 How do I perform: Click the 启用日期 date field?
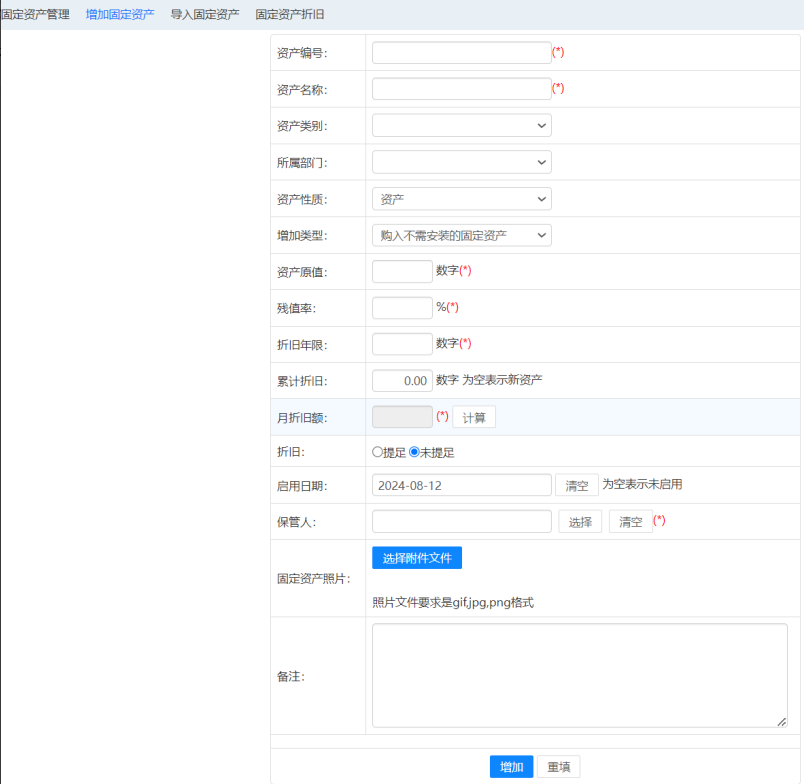point(461,485)
